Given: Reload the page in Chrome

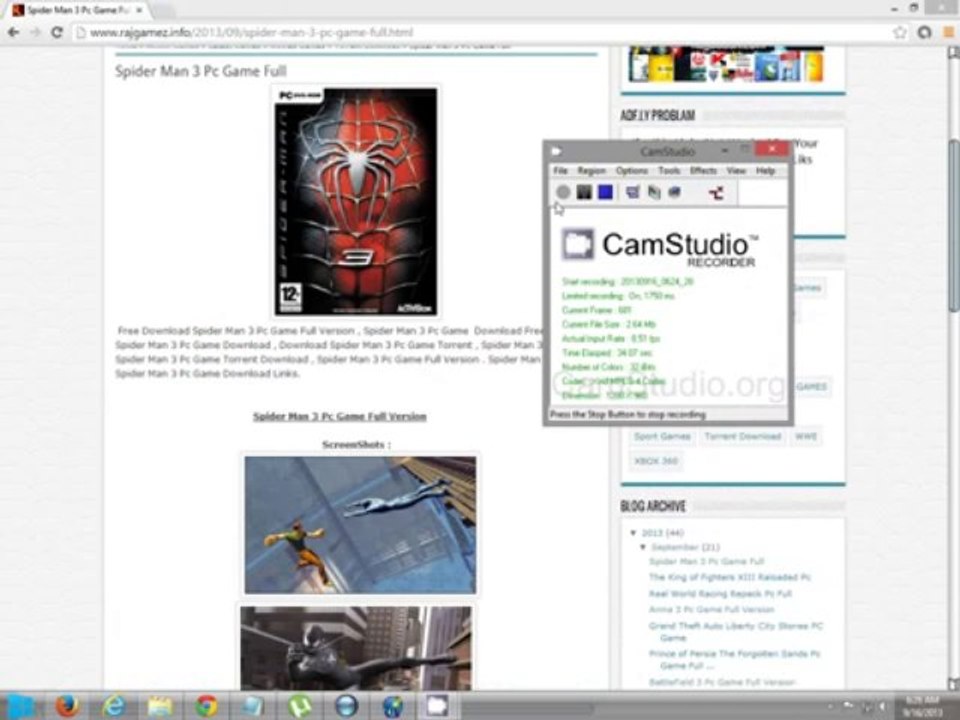Looking at the screenshot, I should [57, 32].
